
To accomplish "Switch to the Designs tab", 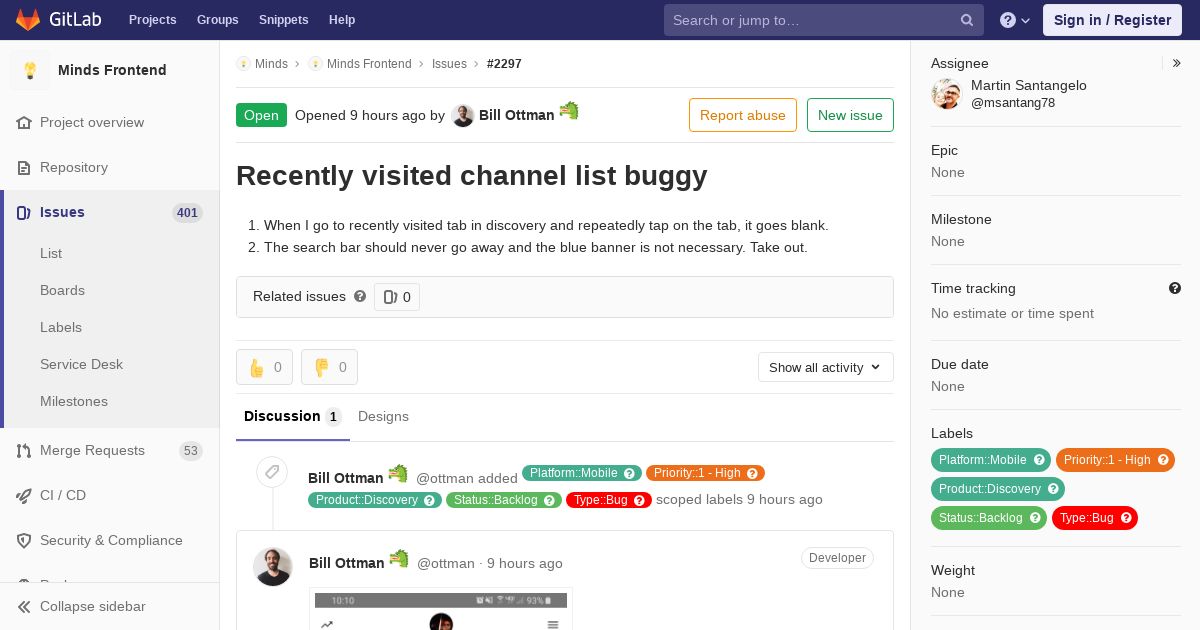I will (x=383, y=416).
